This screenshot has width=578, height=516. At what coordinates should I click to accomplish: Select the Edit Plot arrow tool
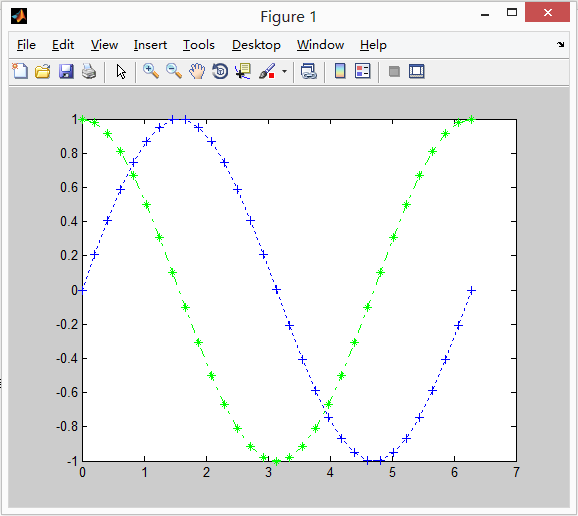[x=121, y=71]
